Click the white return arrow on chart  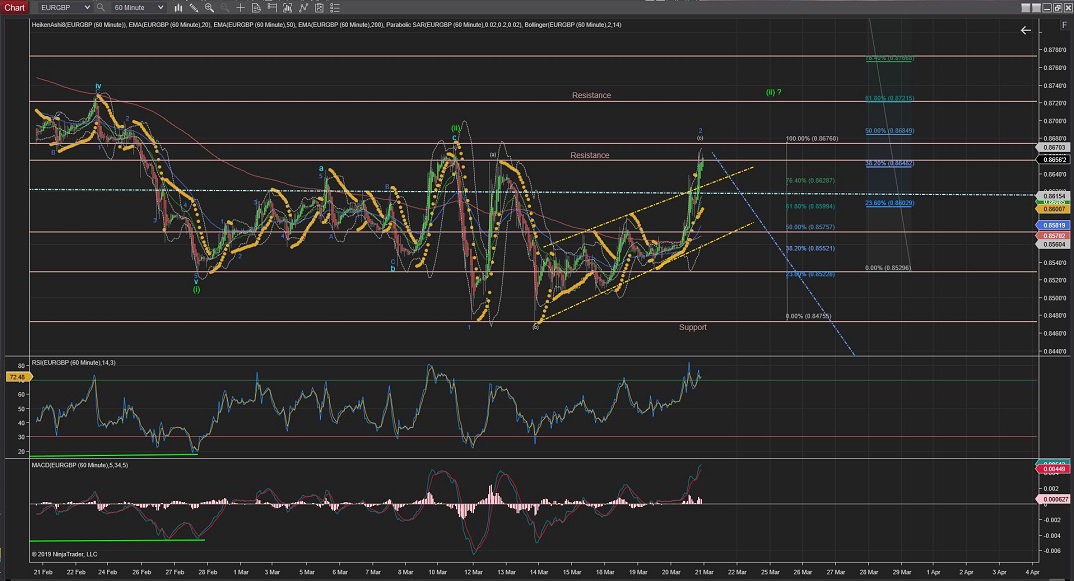click(x=1025, y=31)
